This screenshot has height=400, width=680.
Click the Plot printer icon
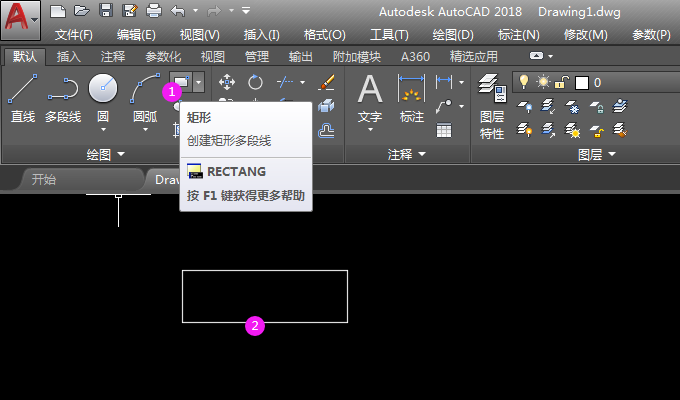[x=154, y=10]
